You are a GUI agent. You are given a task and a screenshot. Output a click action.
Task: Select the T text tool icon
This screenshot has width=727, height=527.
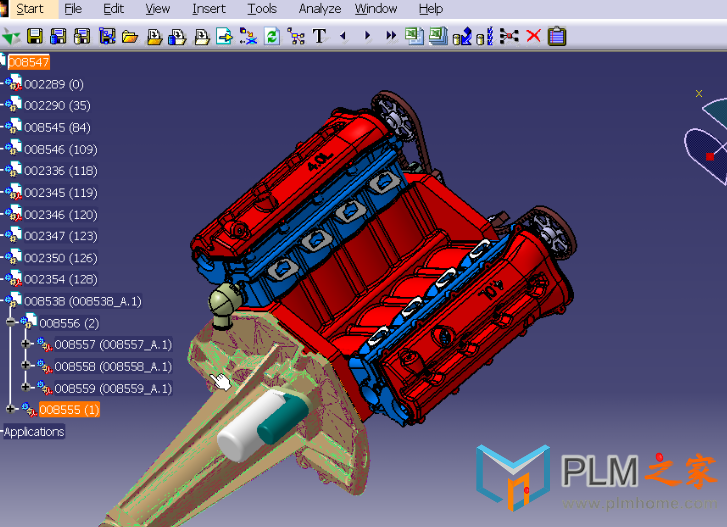(x=319, y=36)
